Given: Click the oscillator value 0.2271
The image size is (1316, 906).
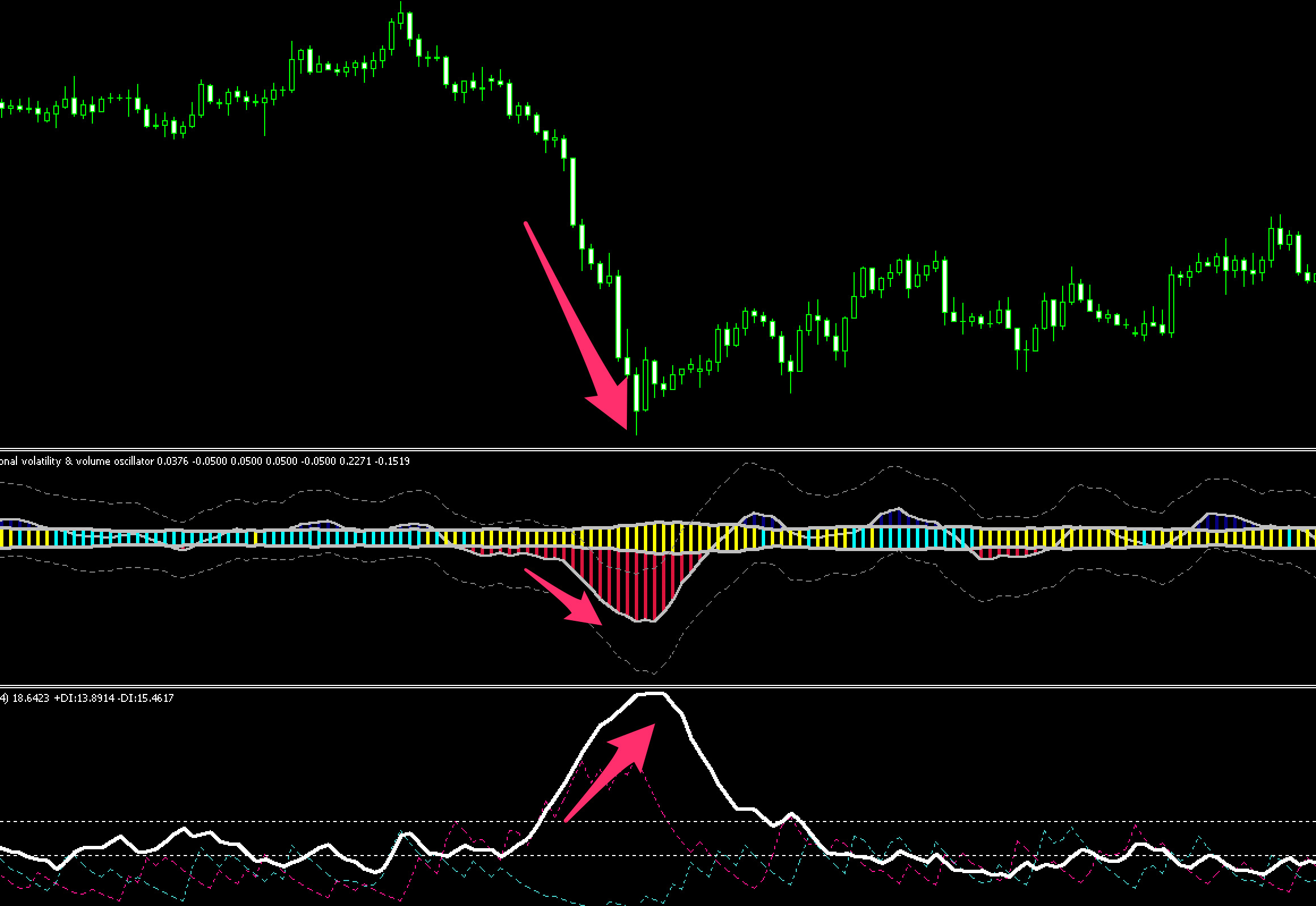Looking at the screenshot, I should pyautogui.click(x=355, y=462).
